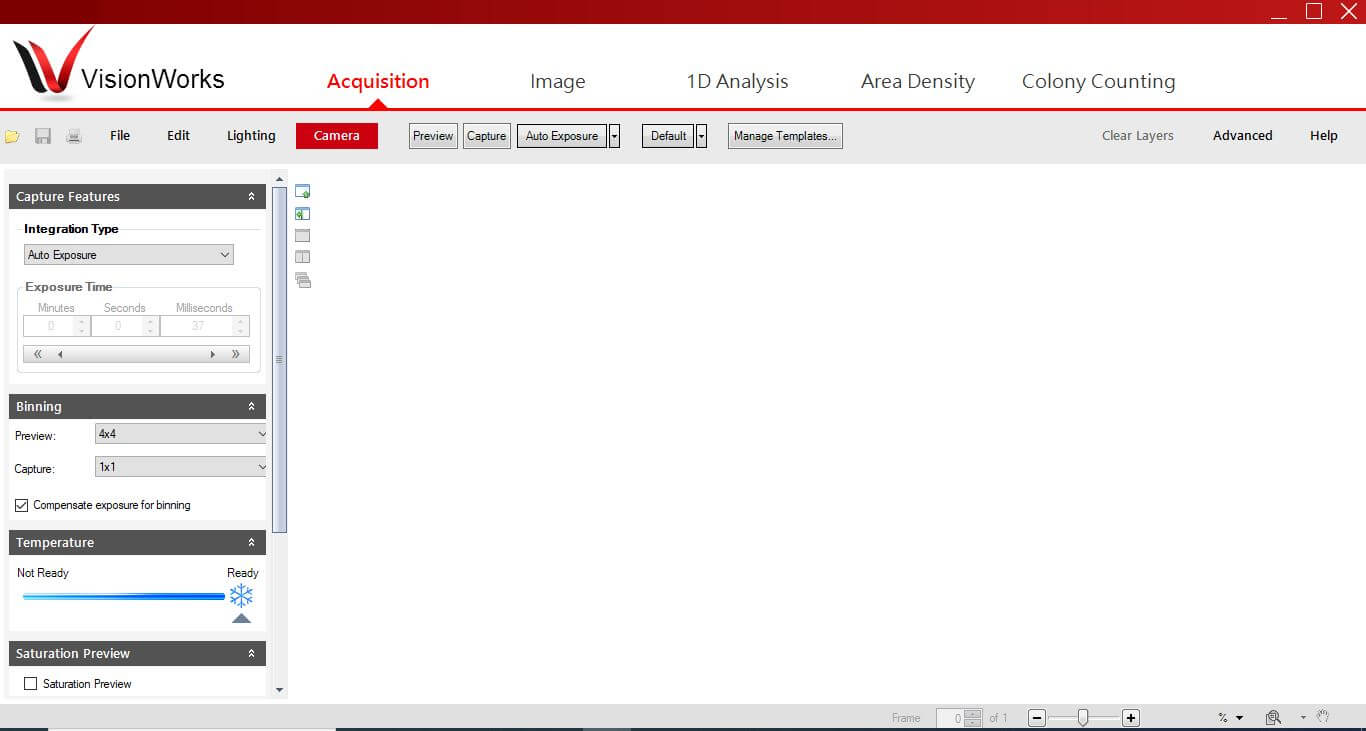Click the split window layout icon
Viewport: 1366px width, 731px height.
coord(303,257)
